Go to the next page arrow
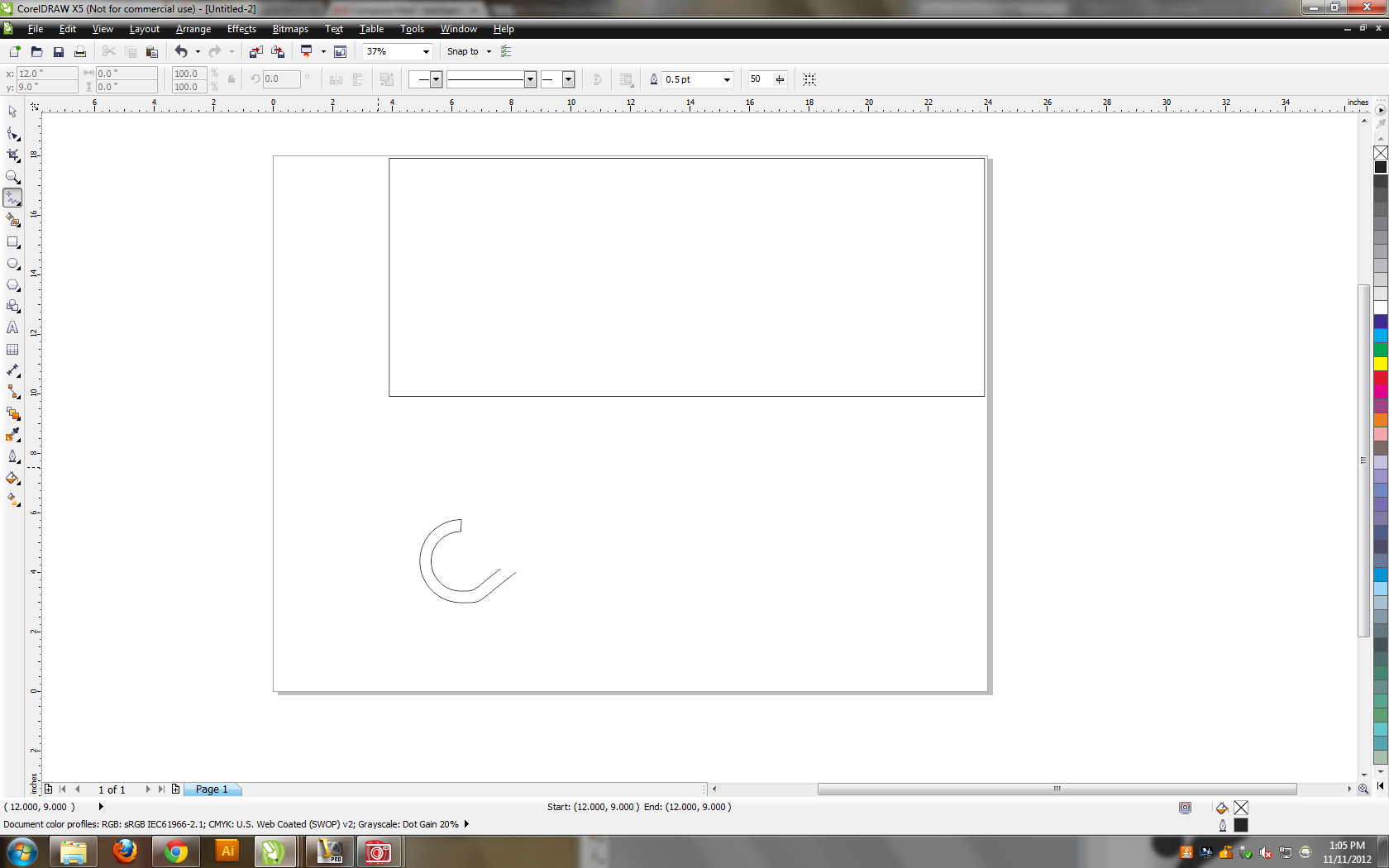The image size is (1389, 868). point(148,789)
